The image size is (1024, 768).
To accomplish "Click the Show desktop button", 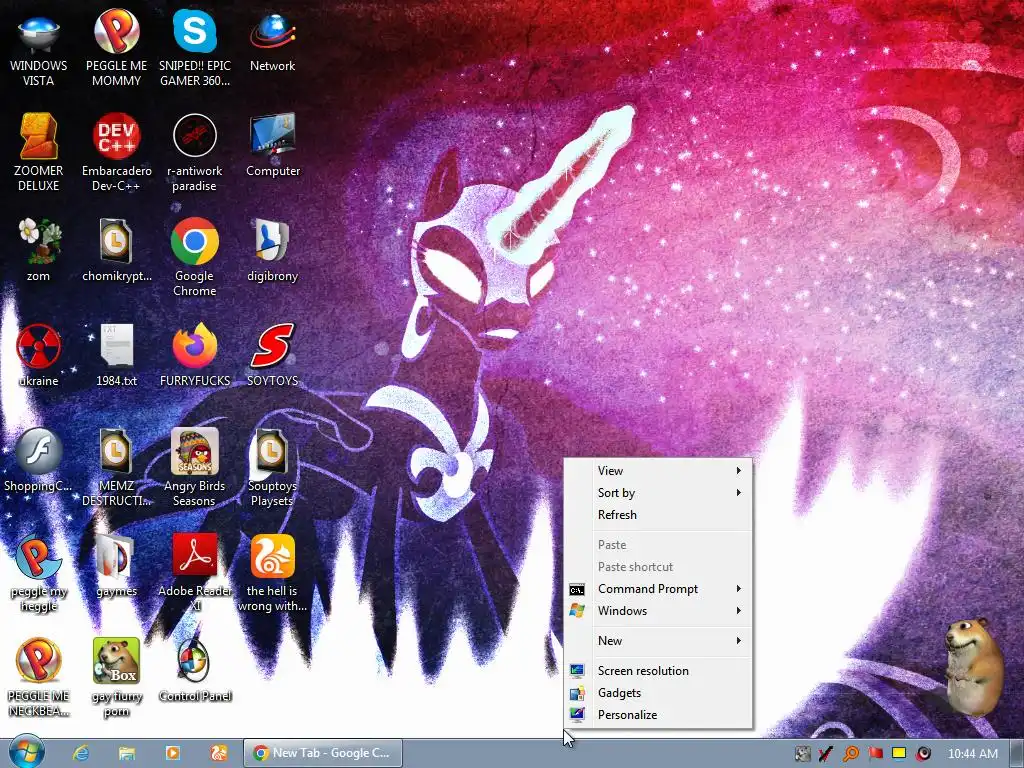I will tap(1016, 754).
